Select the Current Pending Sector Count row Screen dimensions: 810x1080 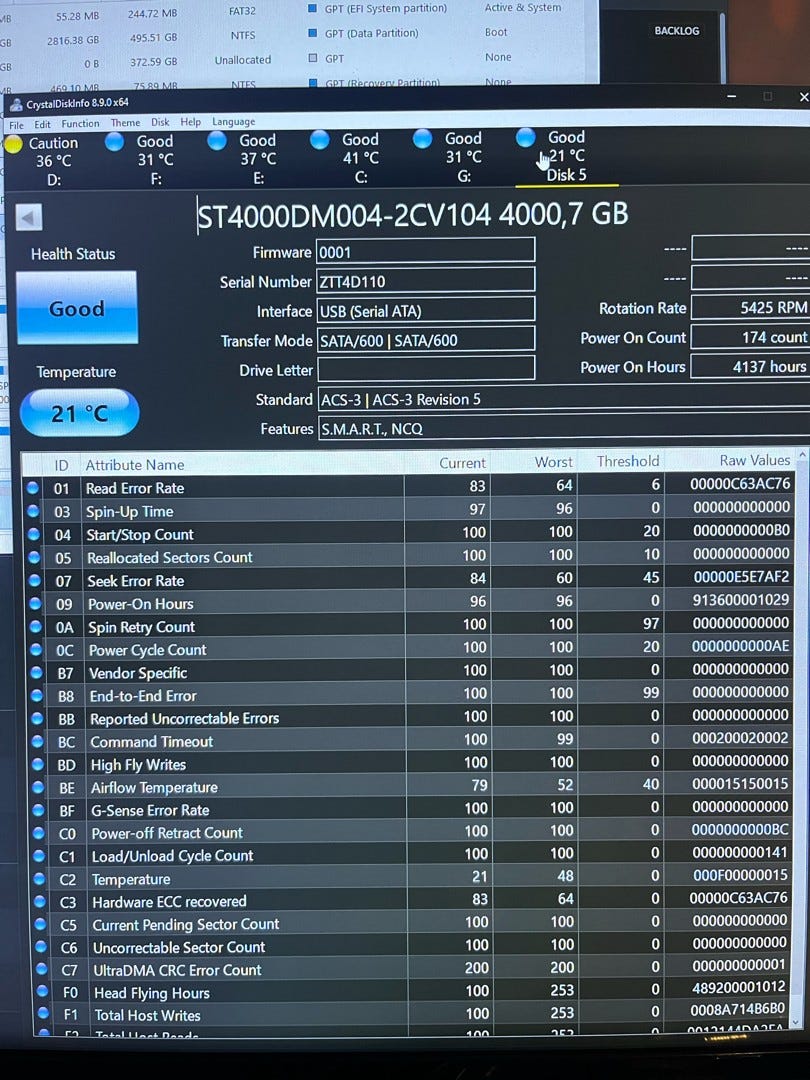[413, 922]
